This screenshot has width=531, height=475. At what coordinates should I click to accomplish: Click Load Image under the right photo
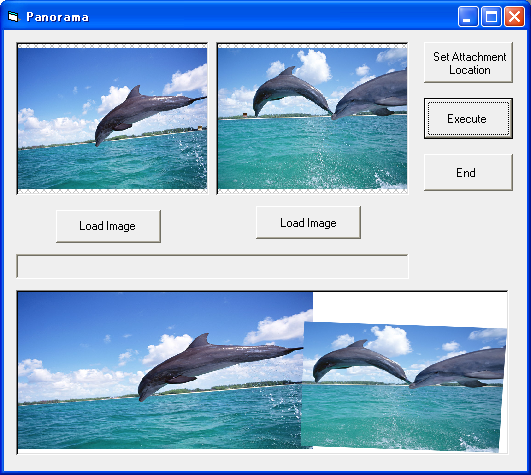coord(308,222)
